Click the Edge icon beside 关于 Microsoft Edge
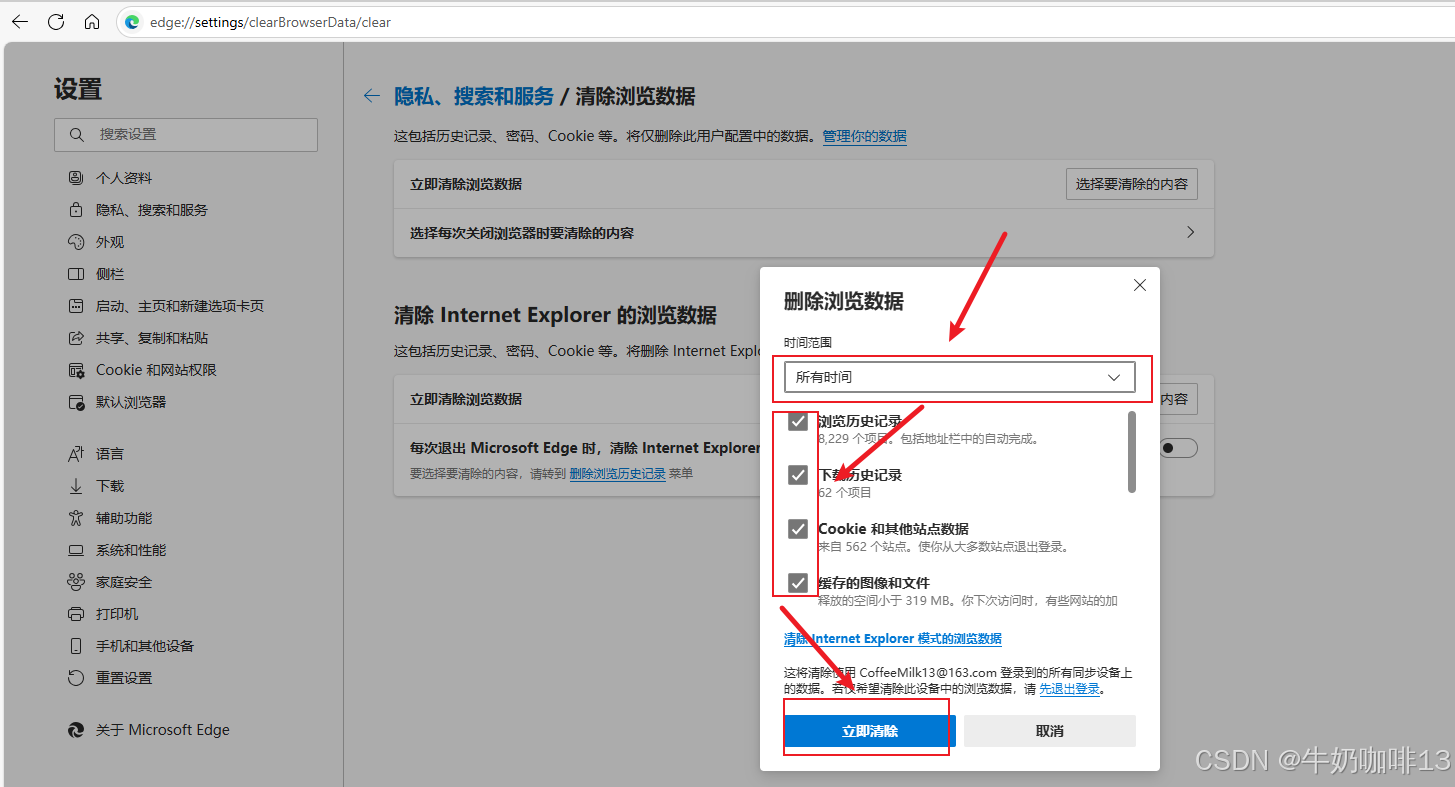The height and width of the screenshot is (787, 1455). [x=76, y=730]
